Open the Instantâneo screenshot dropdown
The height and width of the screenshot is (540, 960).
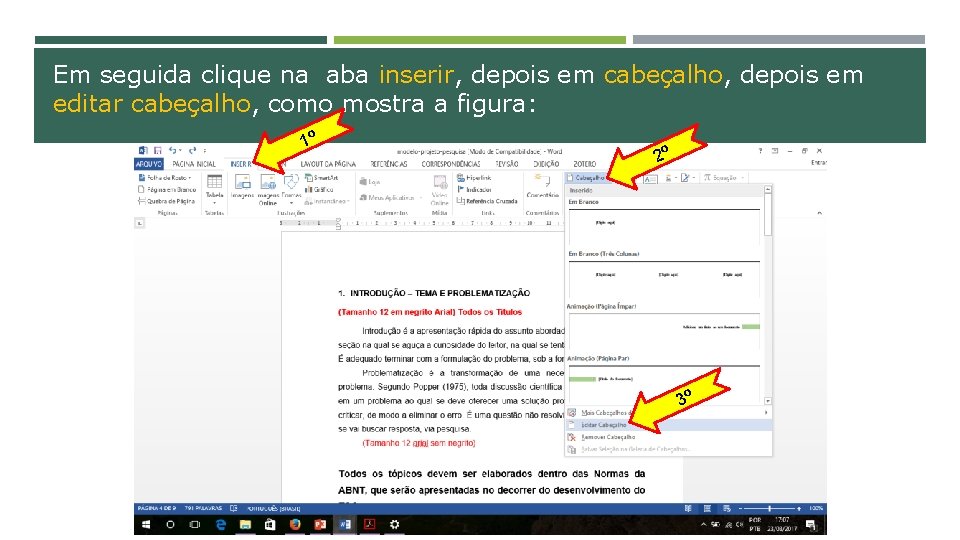click(327, 201)
